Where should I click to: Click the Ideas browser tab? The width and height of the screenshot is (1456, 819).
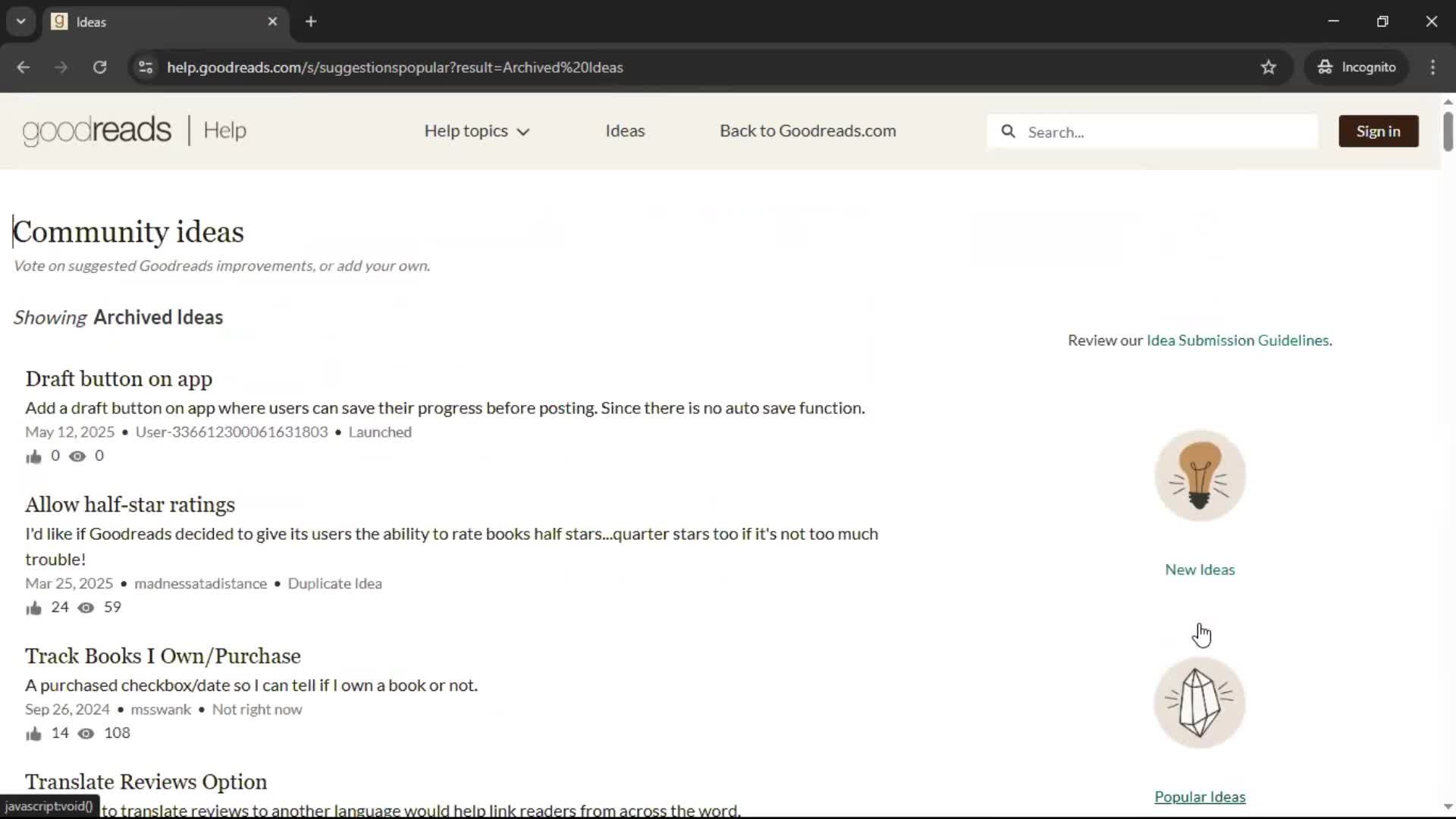pos(165,22)
